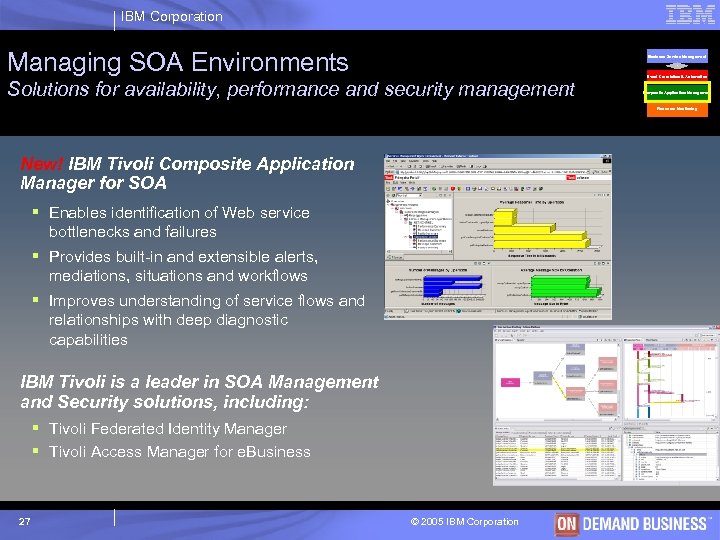Click '© 2005 IBM Corporation' footer text
Image resolution: width=720 pixels, height=540 pixels.
(464, 522)
